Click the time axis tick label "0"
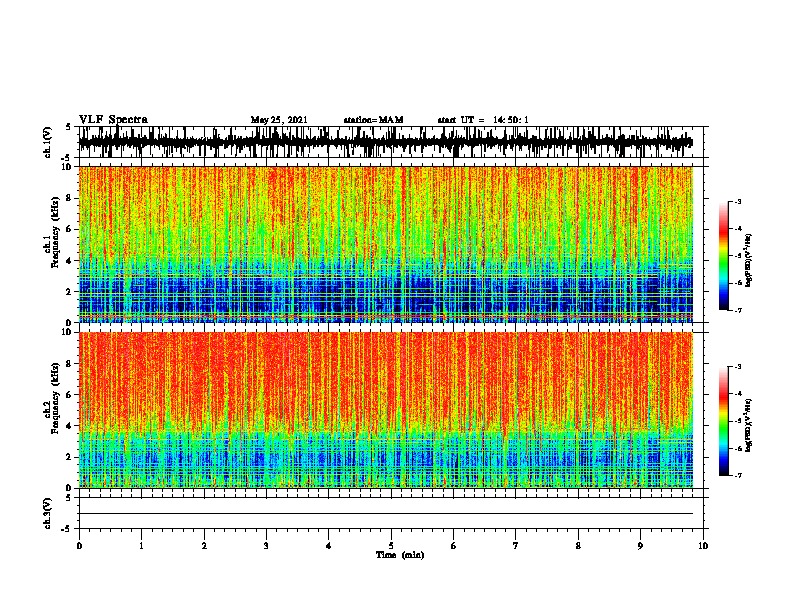The height and width of the screenshot is (612, 792). (79, 546)
